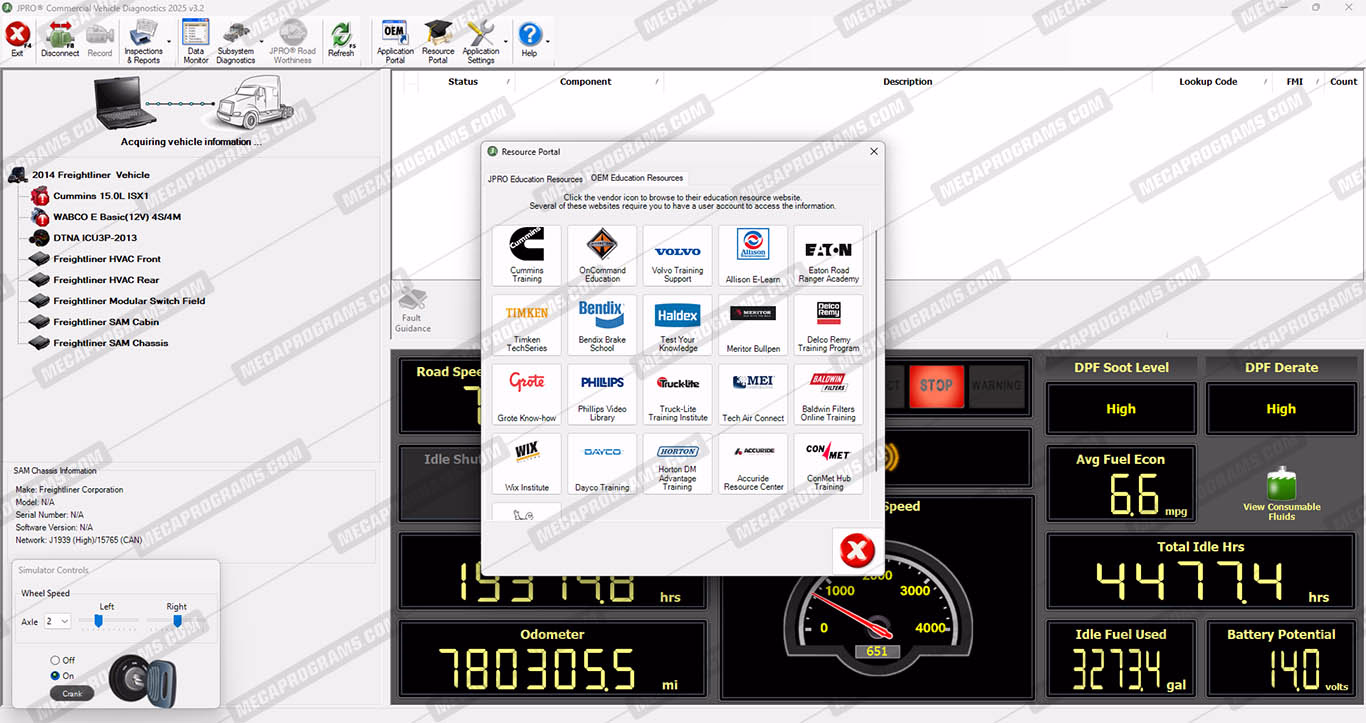Click the Refresh toolbar icon
This screenshot has height=723, width=1366.
[x=341, y=41]
